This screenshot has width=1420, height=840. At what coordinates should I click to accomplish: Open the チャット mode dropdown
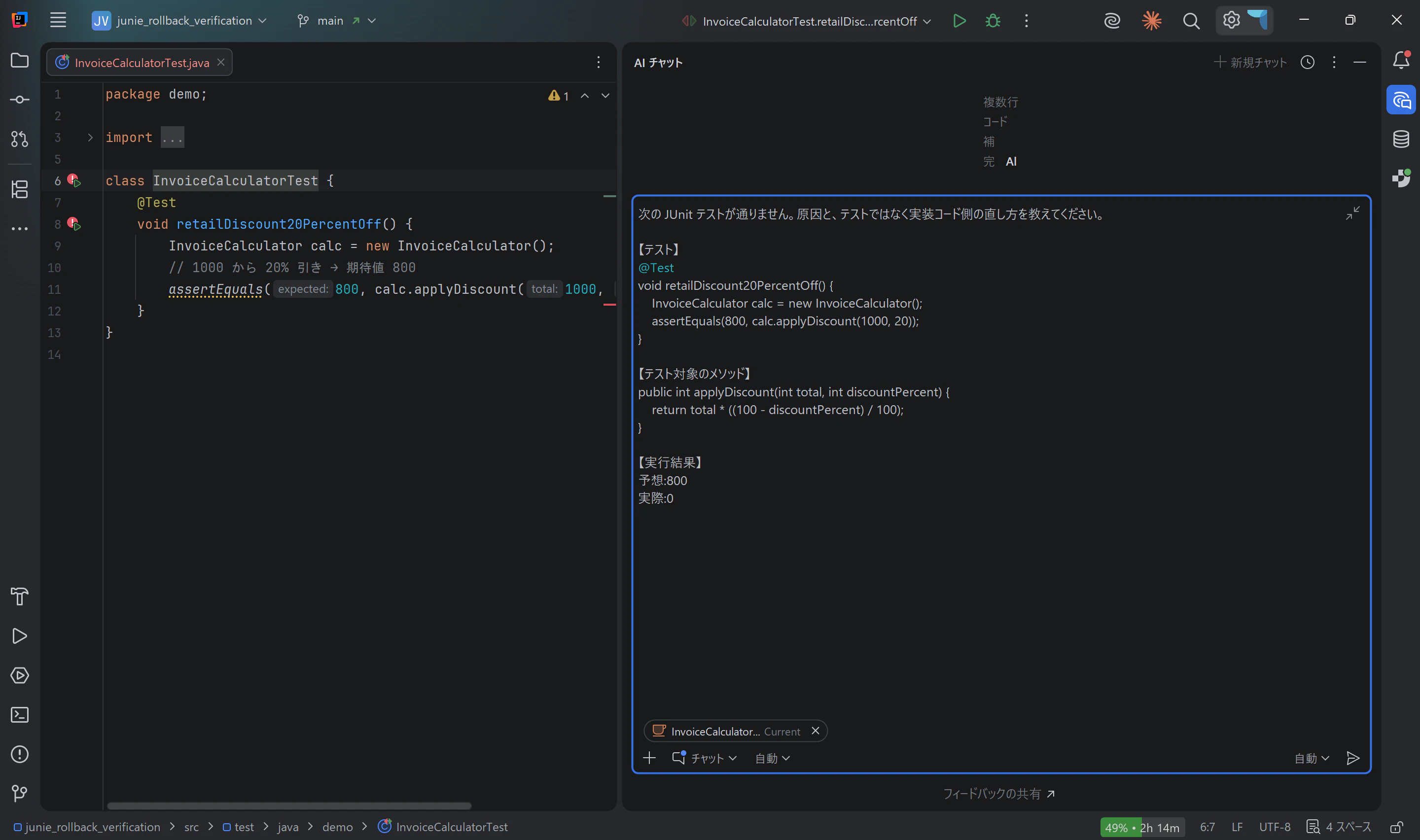(x=704, y=759)
